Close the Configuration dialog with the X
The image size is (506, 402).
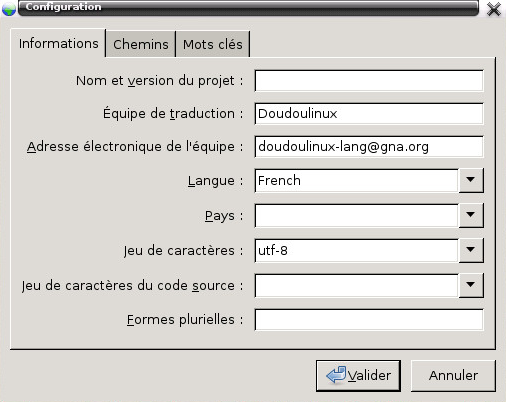pyautogui.click(x=494, y=9)
